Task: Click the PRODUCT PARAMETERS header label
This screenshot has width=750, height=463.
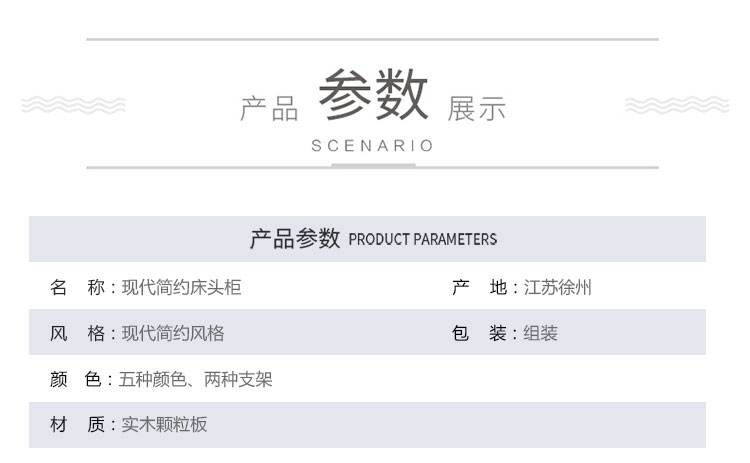Action: point(423,239)
